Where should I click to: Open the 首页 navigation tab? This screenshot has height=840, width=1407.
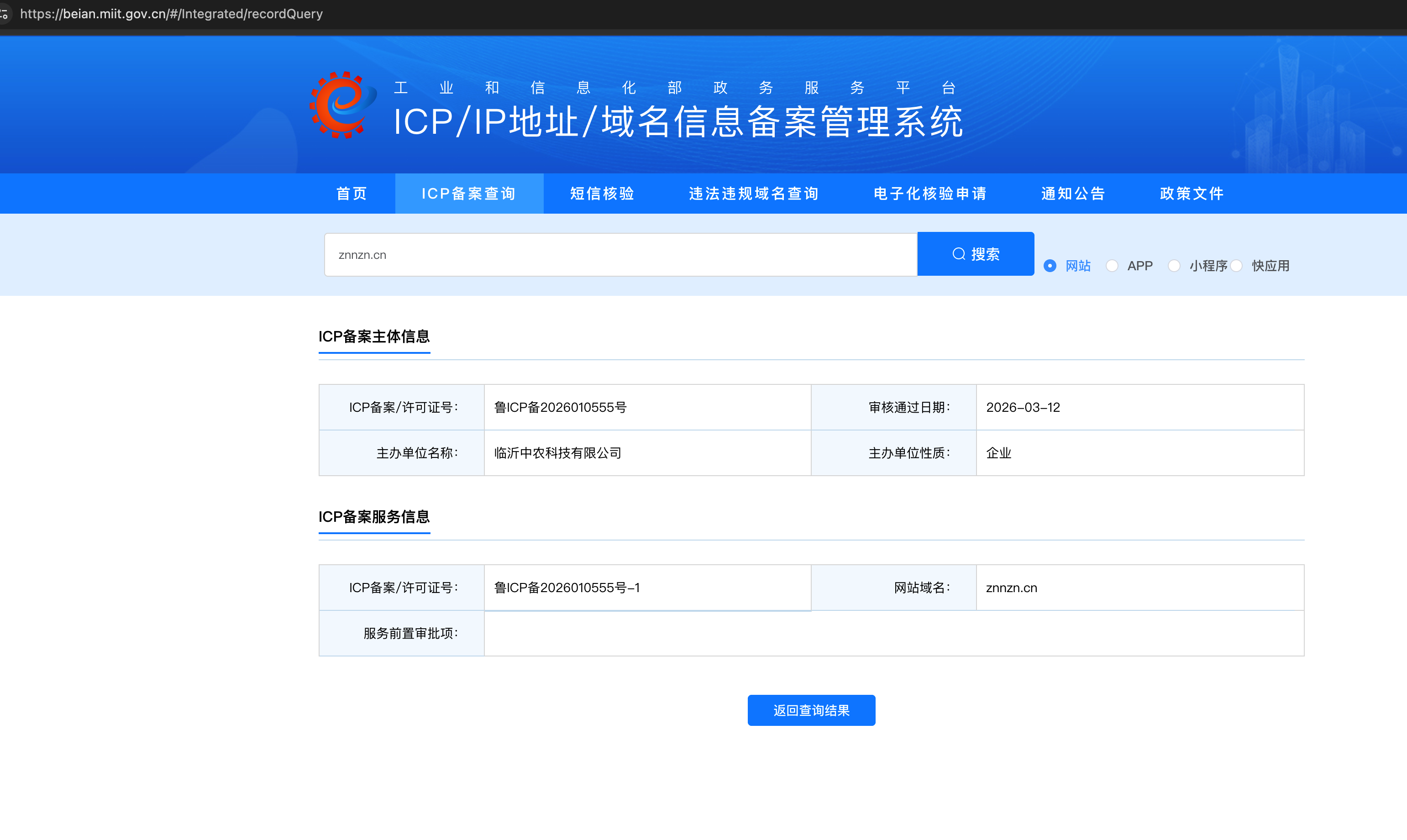(x=352, y=194)
